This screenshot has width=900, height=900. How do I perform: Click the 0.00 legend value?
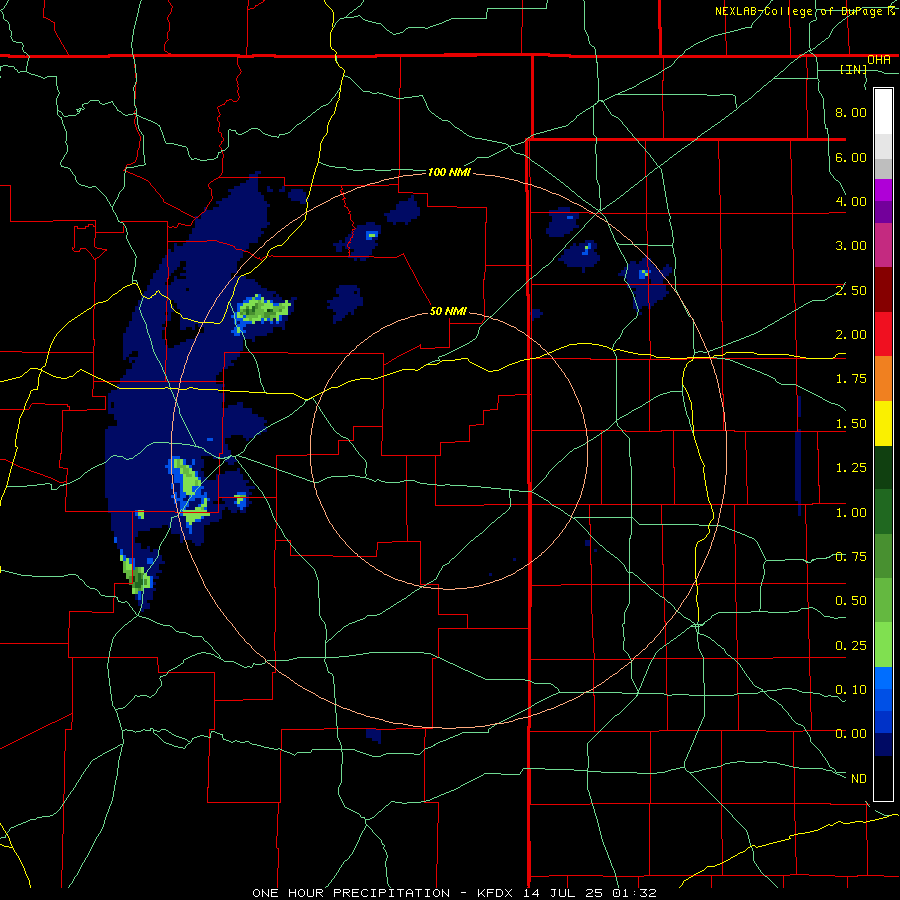[x=851, y=734]
